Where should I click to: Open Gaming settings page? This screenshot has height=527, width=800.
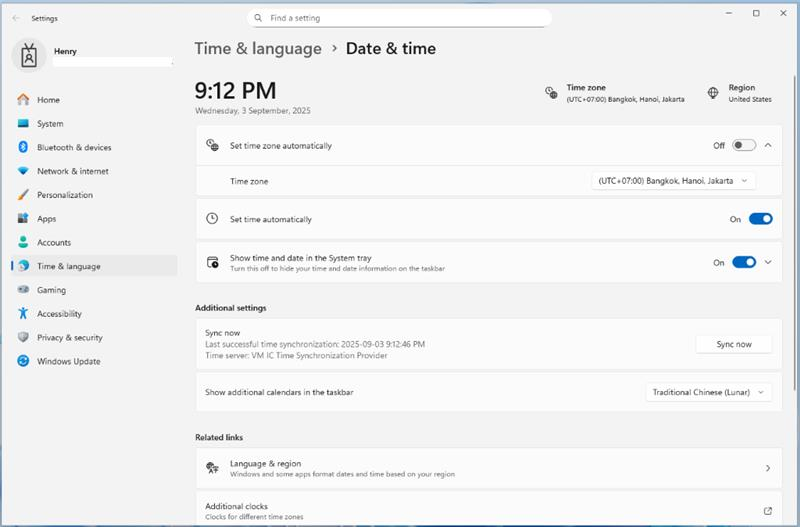pyautogui.click(x=94, y=289)
